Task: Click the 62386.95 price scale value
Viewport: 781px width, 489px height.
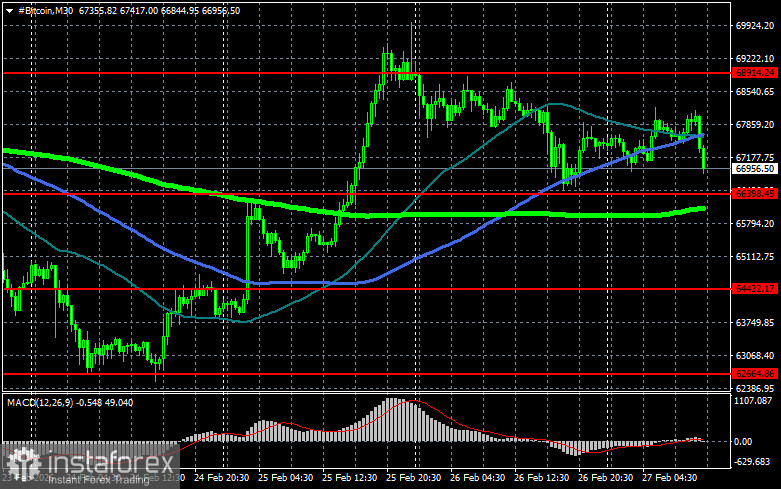Action: click(x=755, y=388)
